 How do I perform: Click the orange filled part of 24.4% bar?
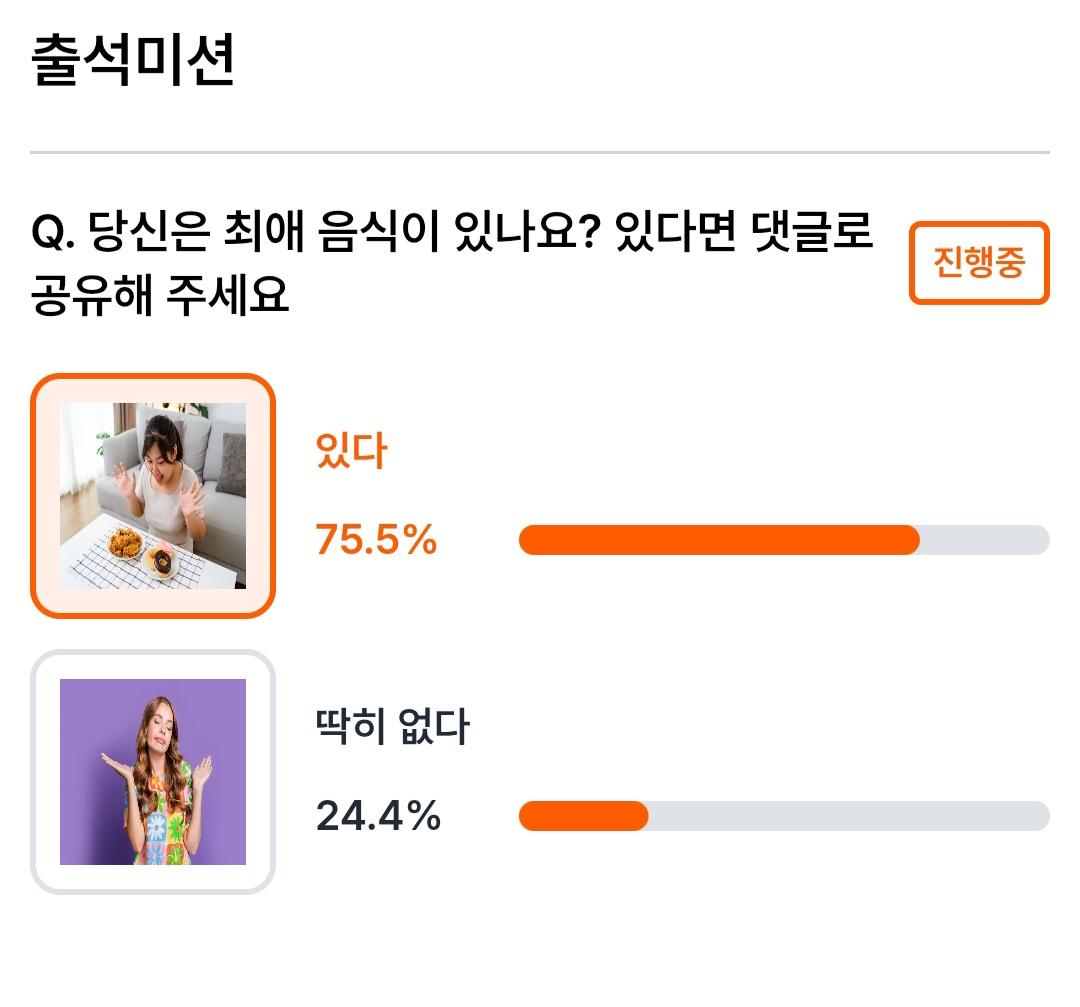(x=583, y=816)
